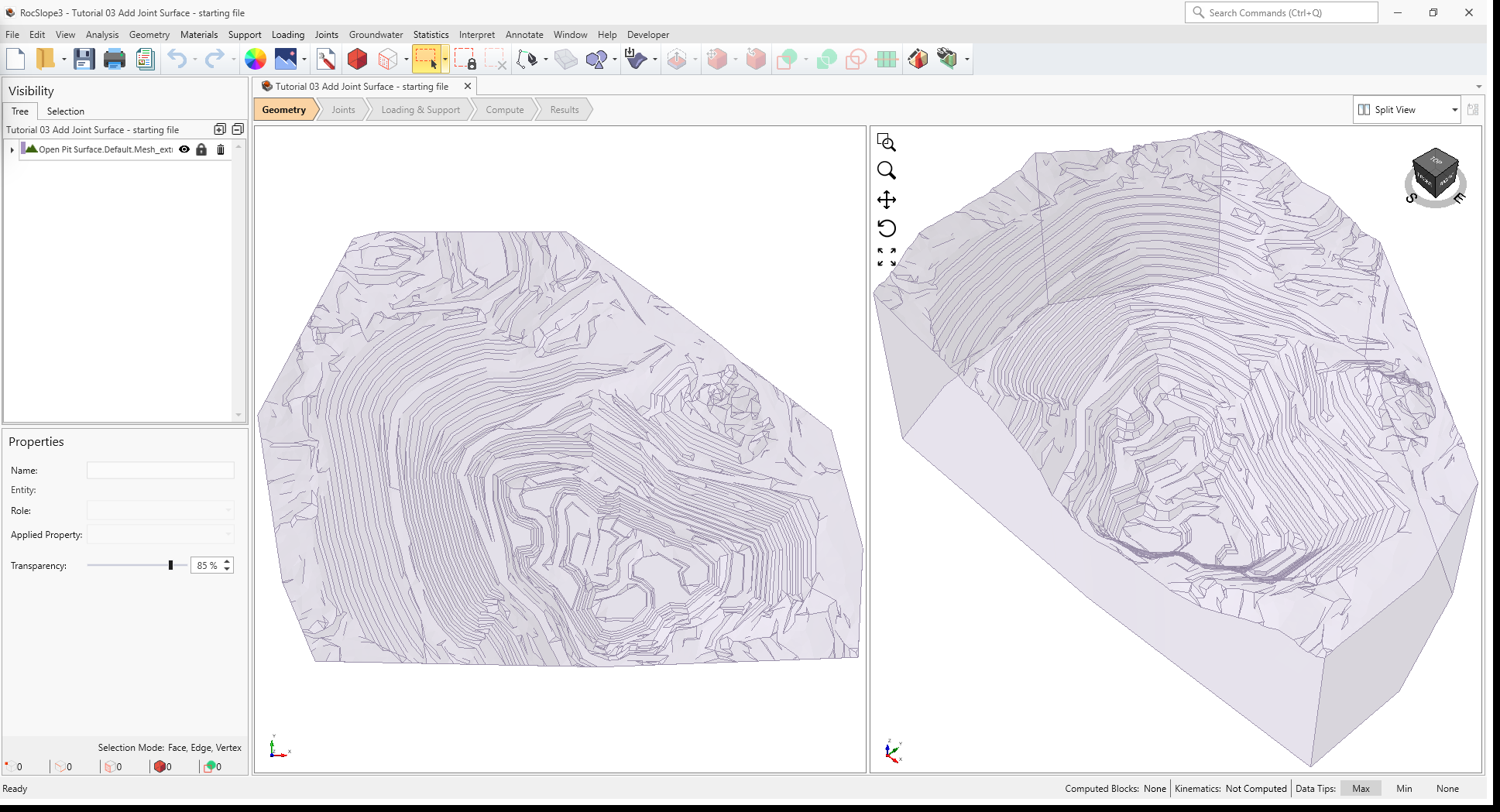Select the pan arrows tool in 3D view
This screenshot has width=1500, height=812.
pos(887,200)
